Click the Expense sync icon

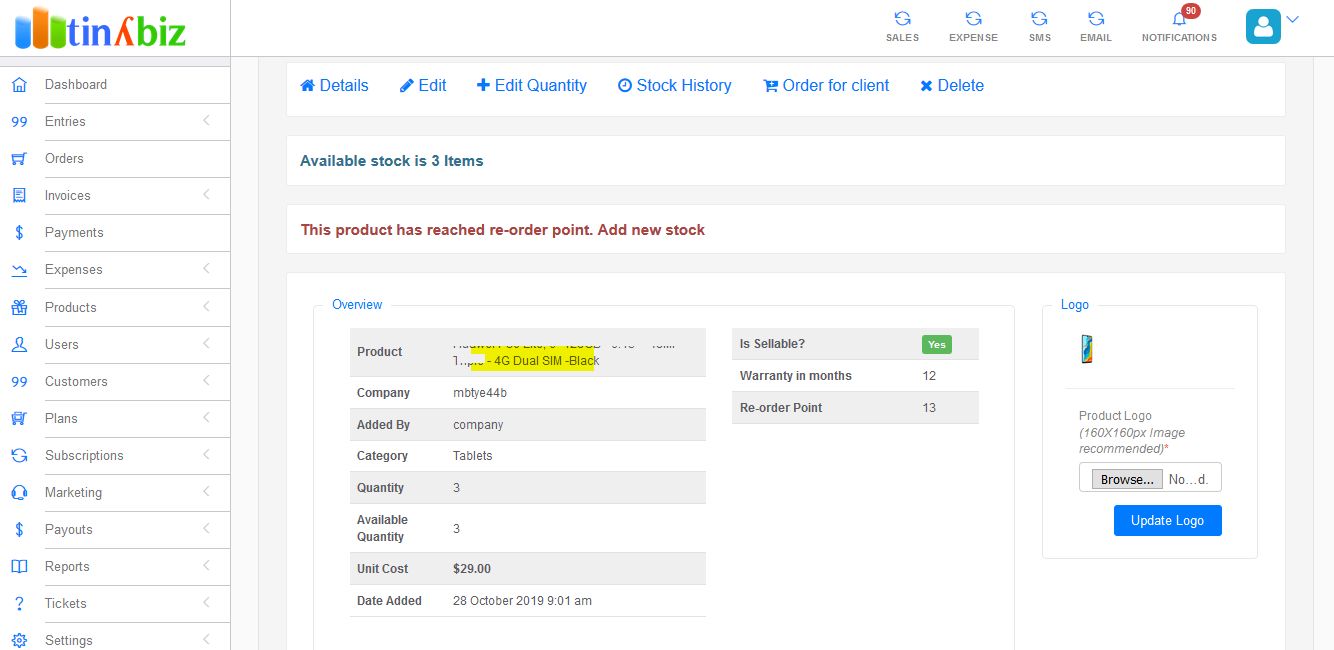pos(973,18)
